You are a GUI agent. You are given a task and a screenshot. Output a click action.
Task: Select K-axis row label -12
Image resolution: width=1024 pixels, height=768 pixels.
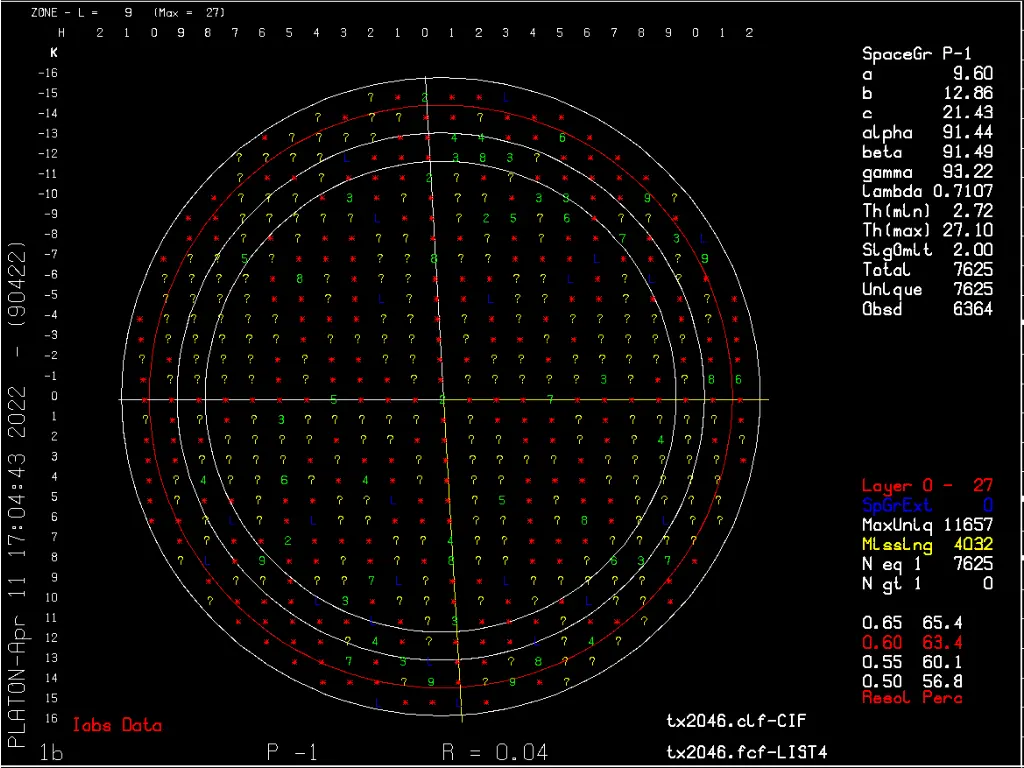point(48,153)
